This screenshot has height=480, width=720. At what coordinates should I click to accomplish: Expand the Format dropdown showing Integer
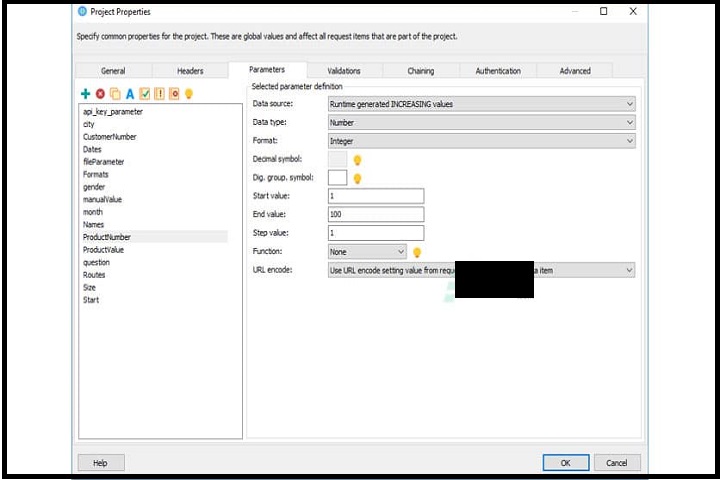481,141
